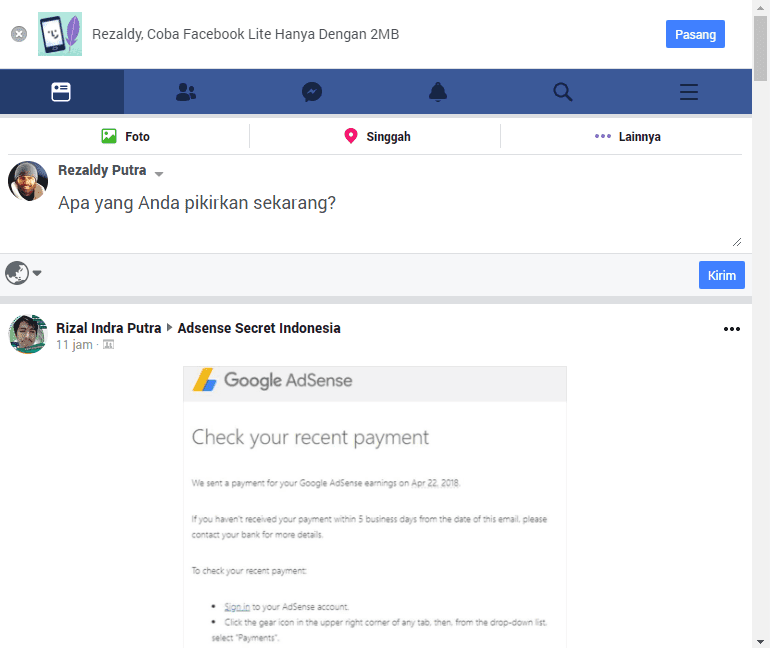Viewport: 770px width, 648px height.
Task: Click Rezaldy Putra's profile picture
Action: pyautogui.click(x=28, y=181)
